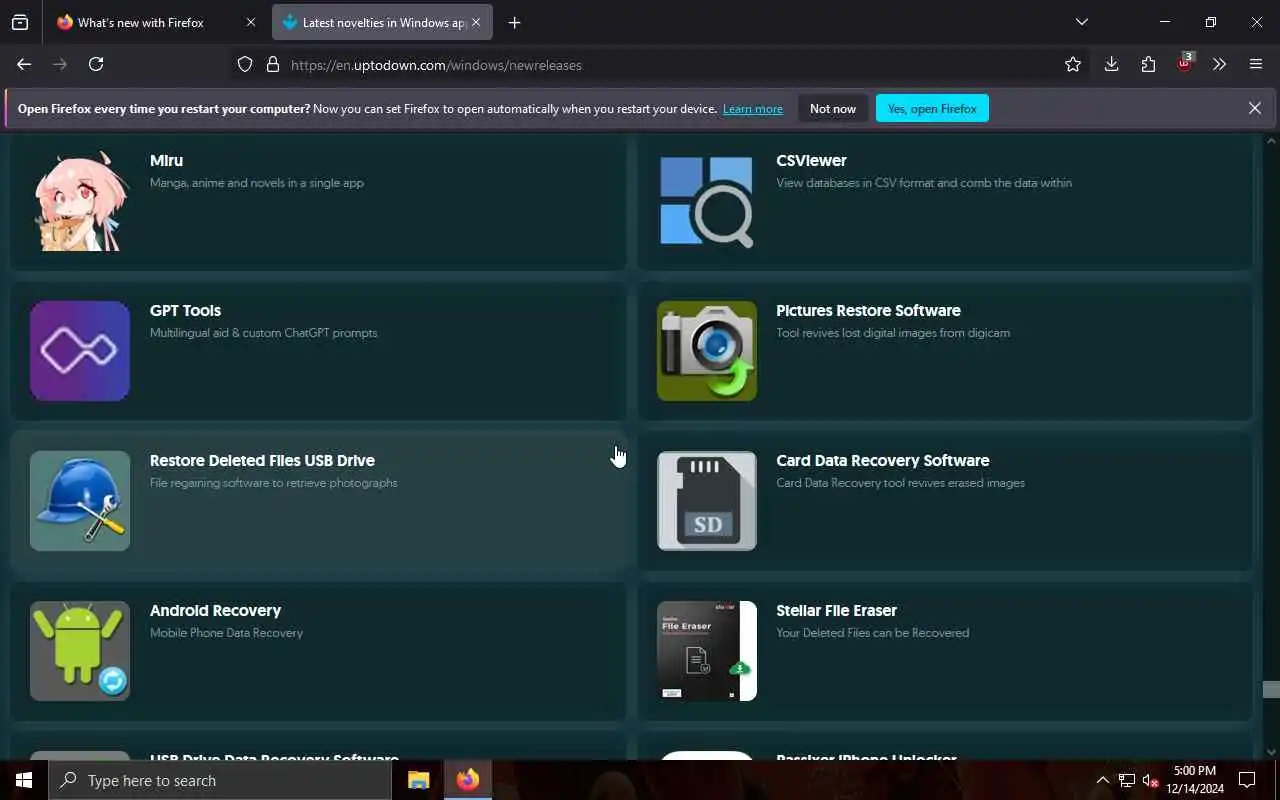The width and height of the screenshot is (1280, 800).
Task: Click the address bar URL field
Action: 660,64
